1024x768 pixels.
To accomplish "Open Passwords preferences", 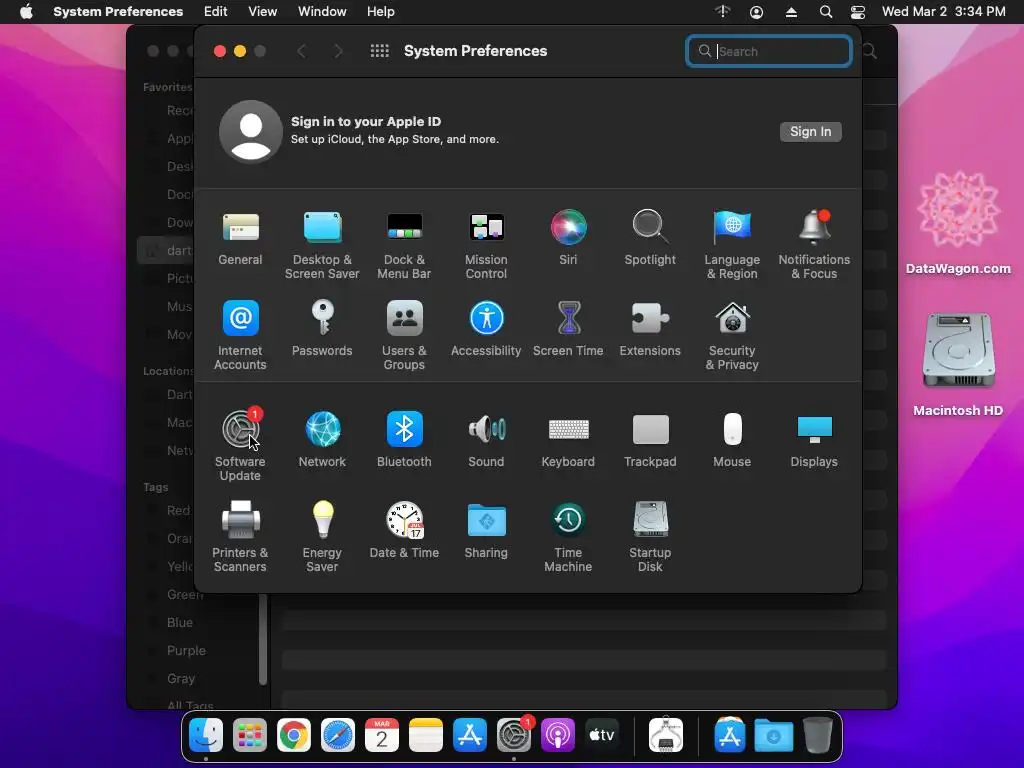I will tap(322, 328).
